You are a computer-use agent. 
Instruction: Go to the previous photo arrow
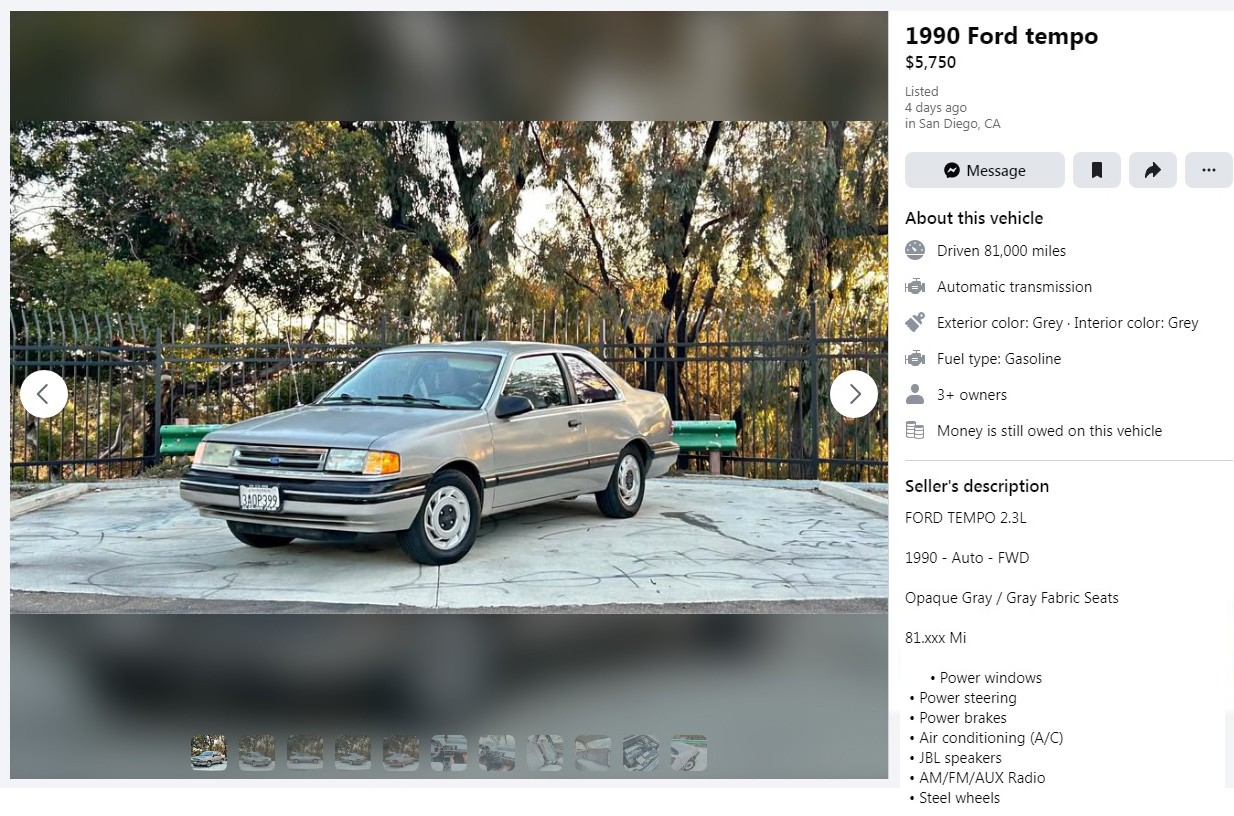44,394
